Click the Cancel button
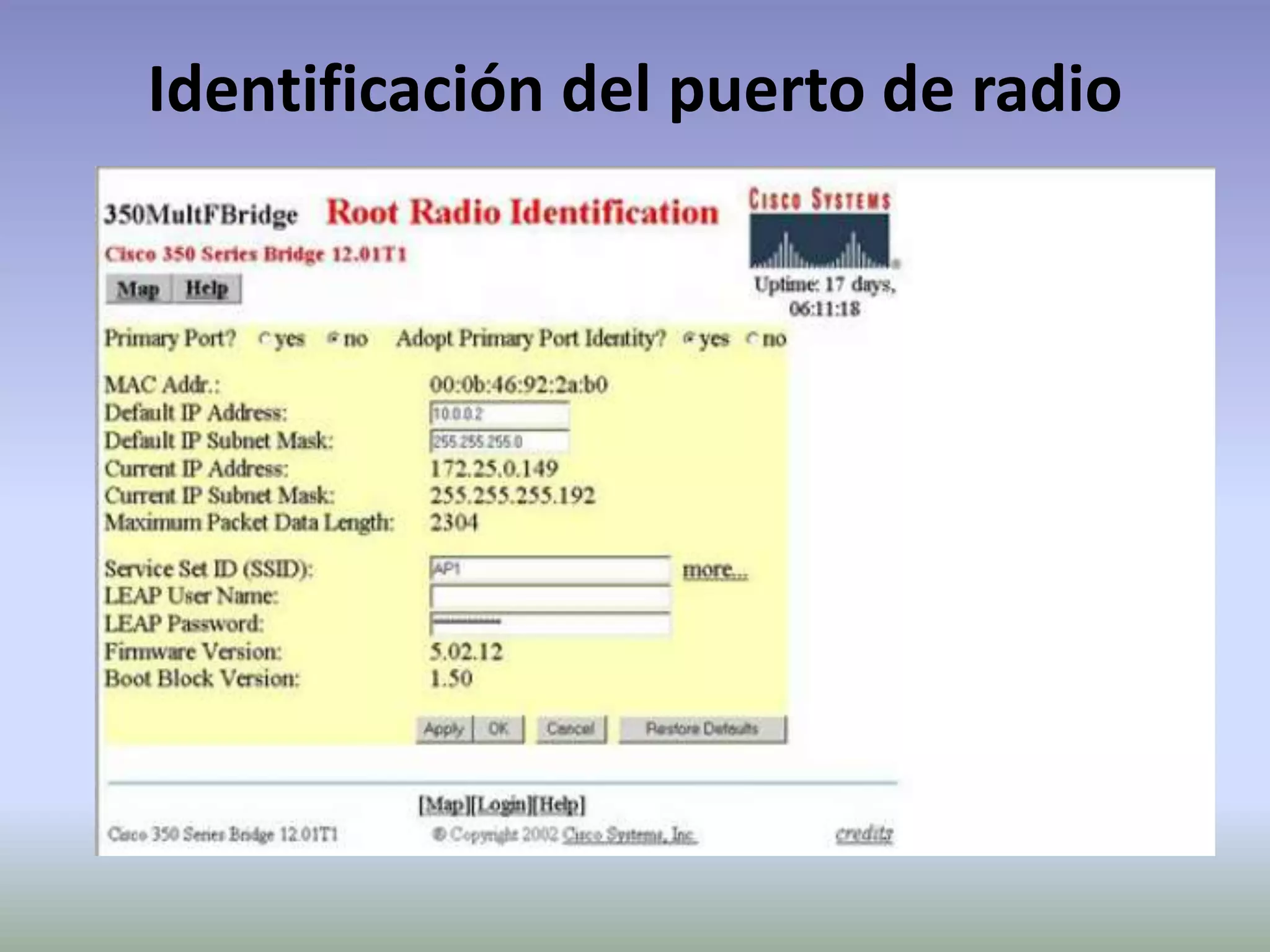This screenshot has width=1270, height=952. 571,729
